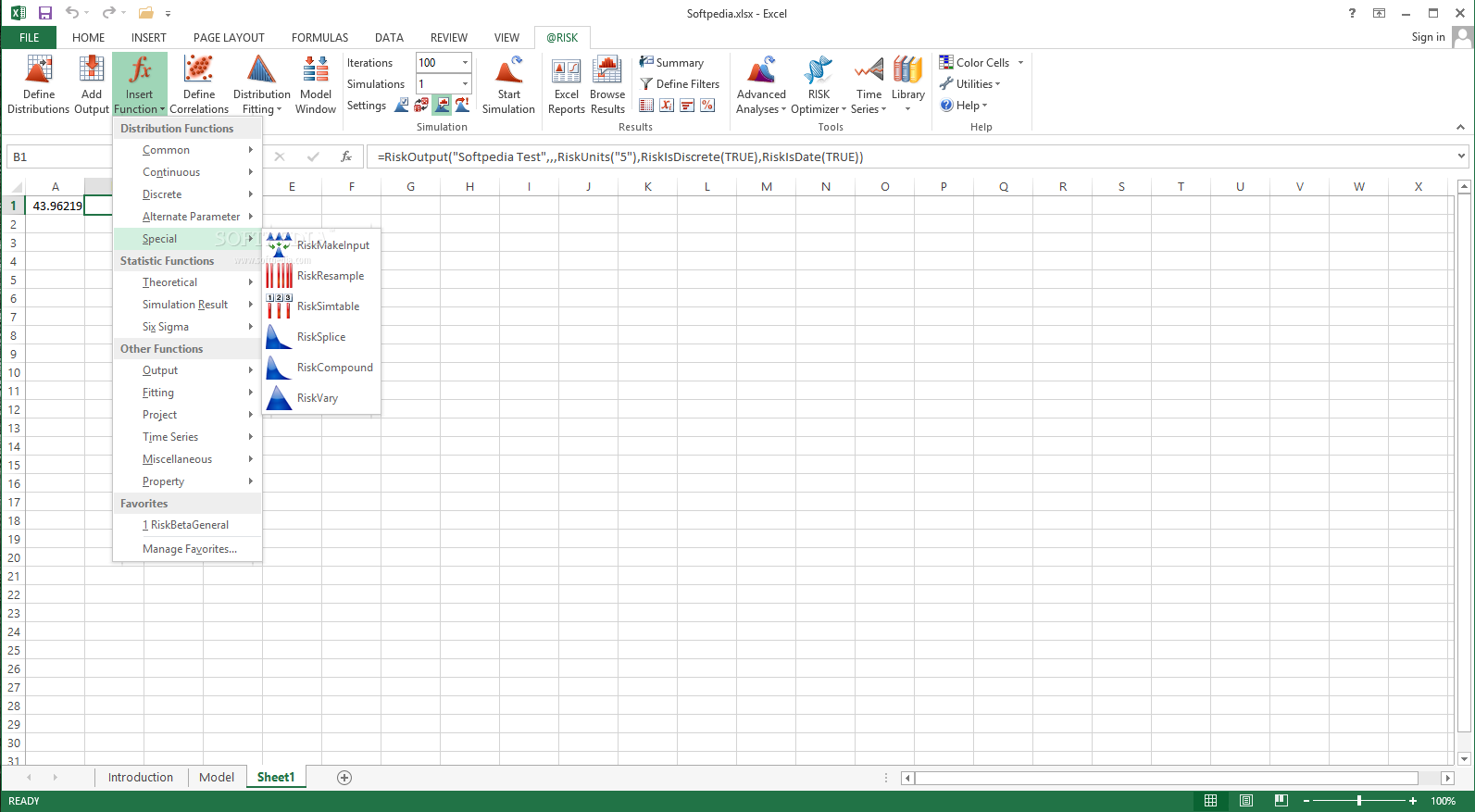Open Excel Help question mark
Viewport: 1475px width, 812px height.
coord(1352,13)
